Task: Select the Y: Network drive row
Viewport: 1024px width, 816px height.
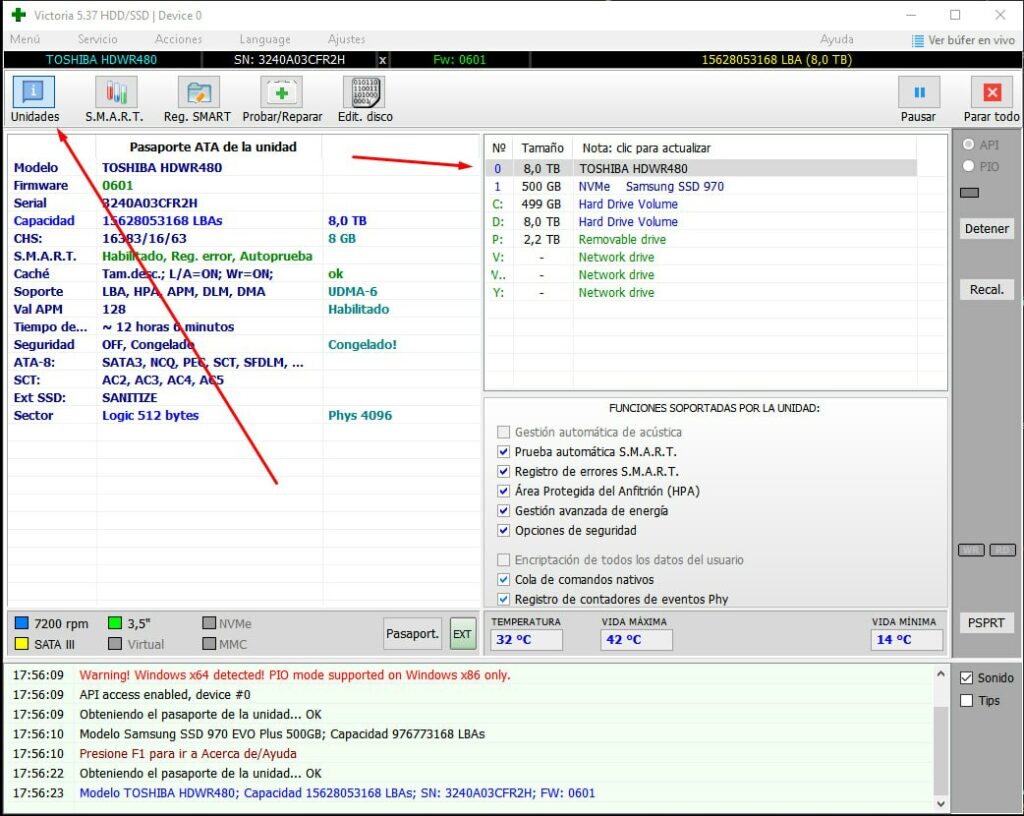Action: coord(701,292)
